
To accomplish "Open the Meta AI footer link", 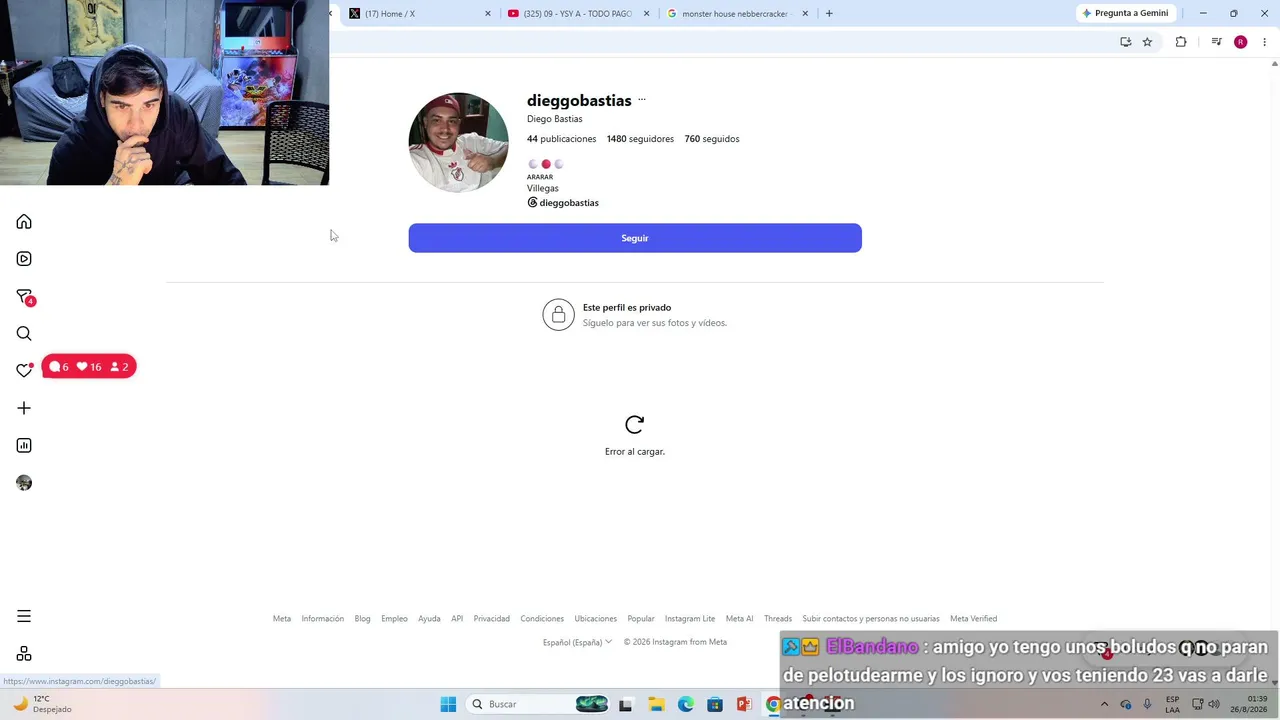I will point(740,619).
